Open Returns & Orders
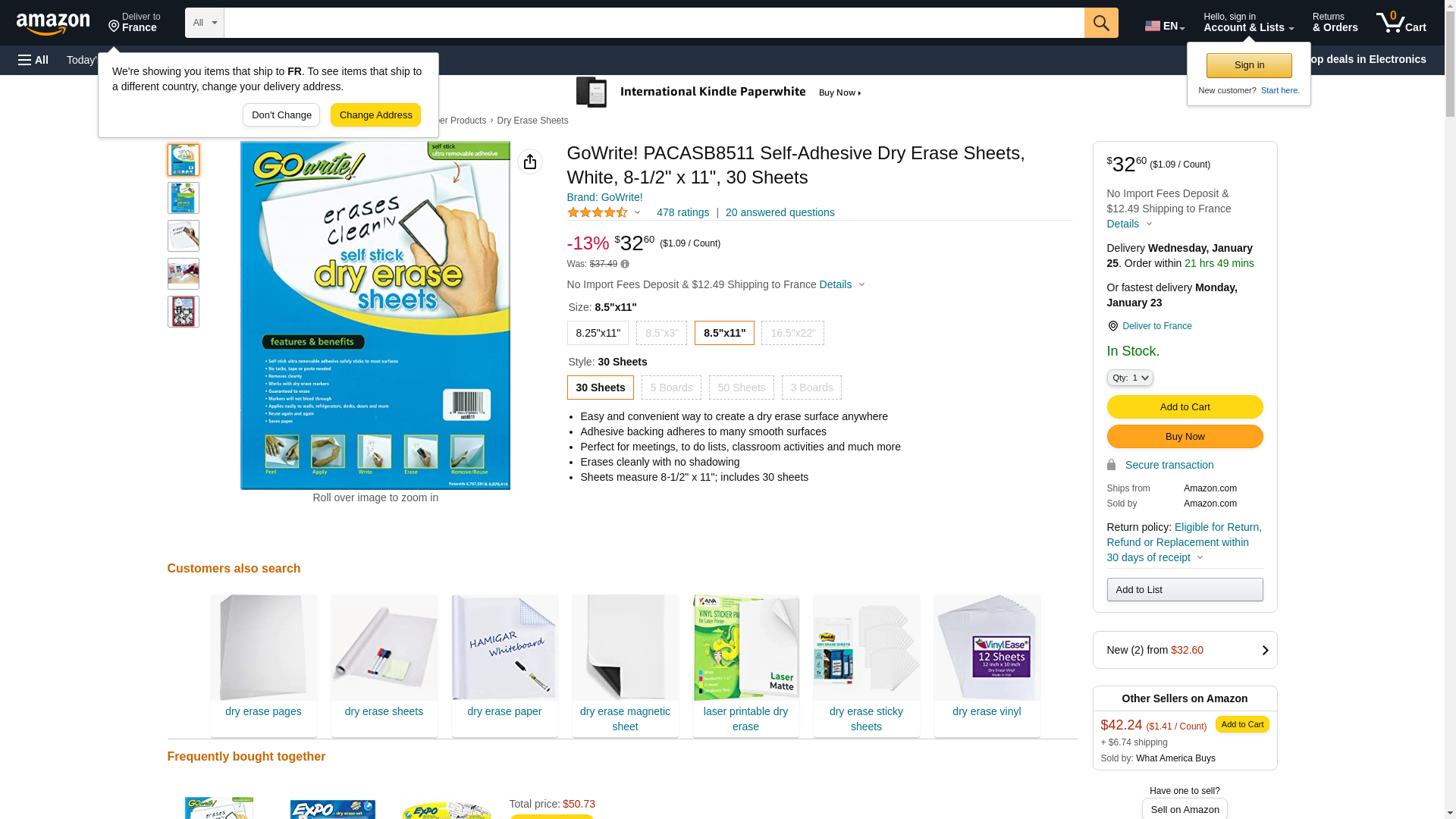 click(x=1335, y=23)
